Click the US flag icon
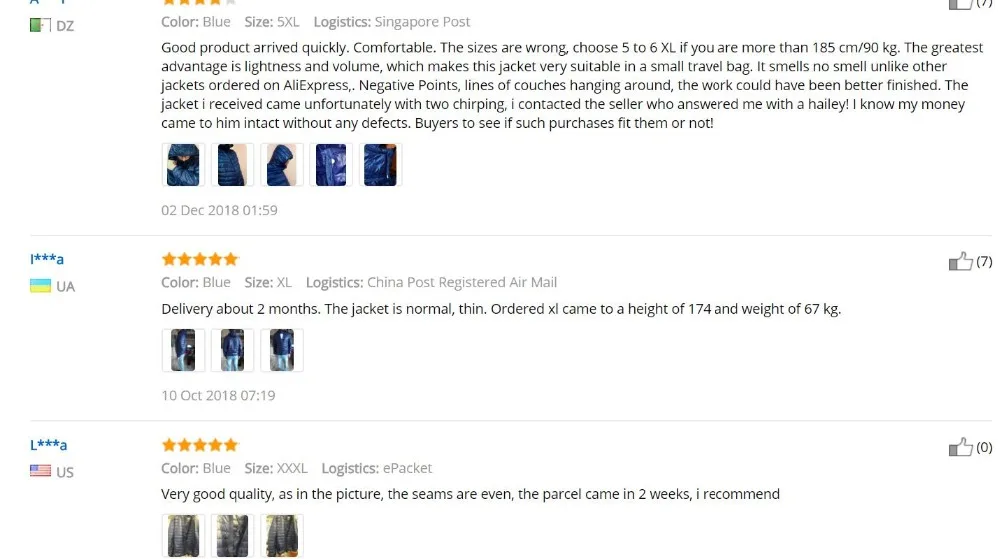Image resolution: width=1000 pixels, height=559 pixels. pyautogui.click(x=40, y=471)
